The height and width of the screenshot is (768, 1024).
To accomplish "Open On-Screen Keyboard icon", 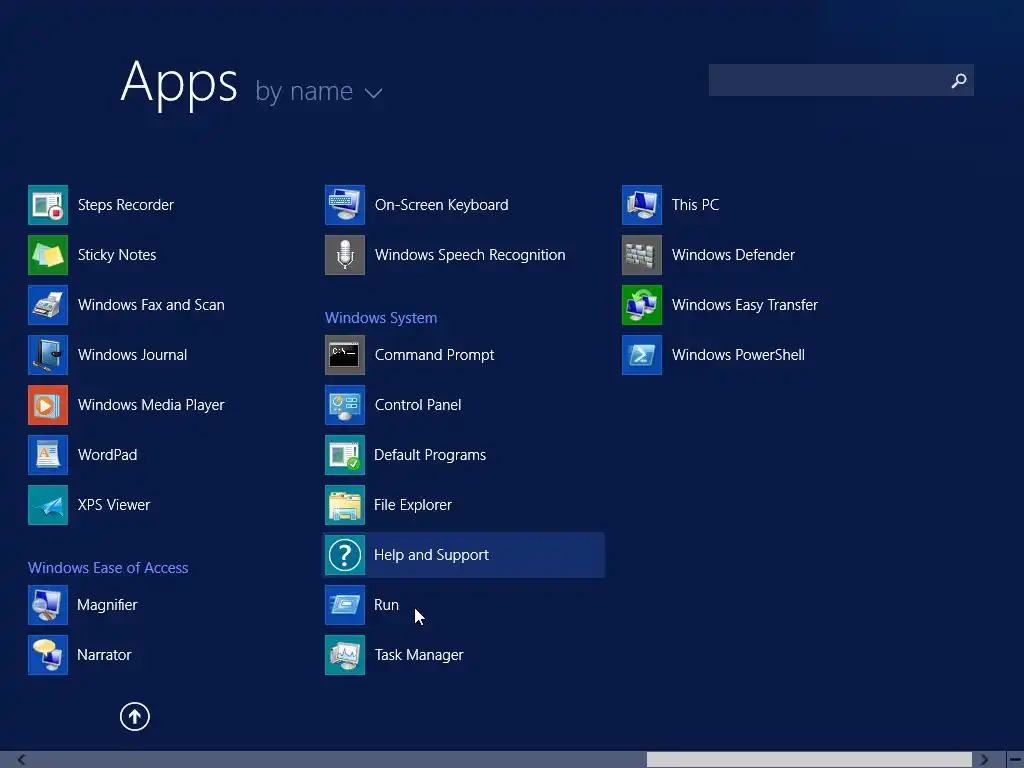I will coord(345,205).
